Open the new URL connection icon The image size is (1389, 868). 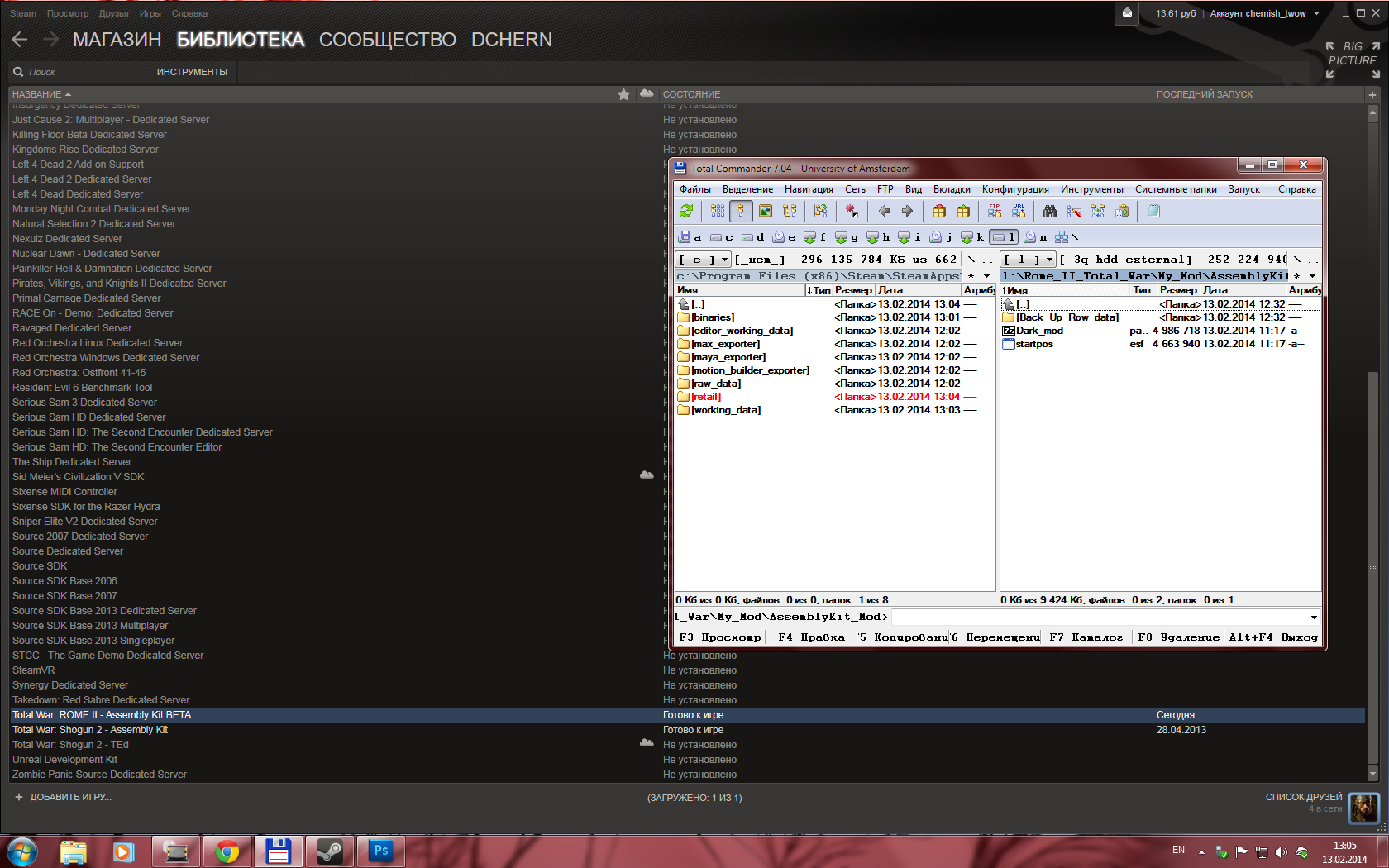(x=1019, y=212)
